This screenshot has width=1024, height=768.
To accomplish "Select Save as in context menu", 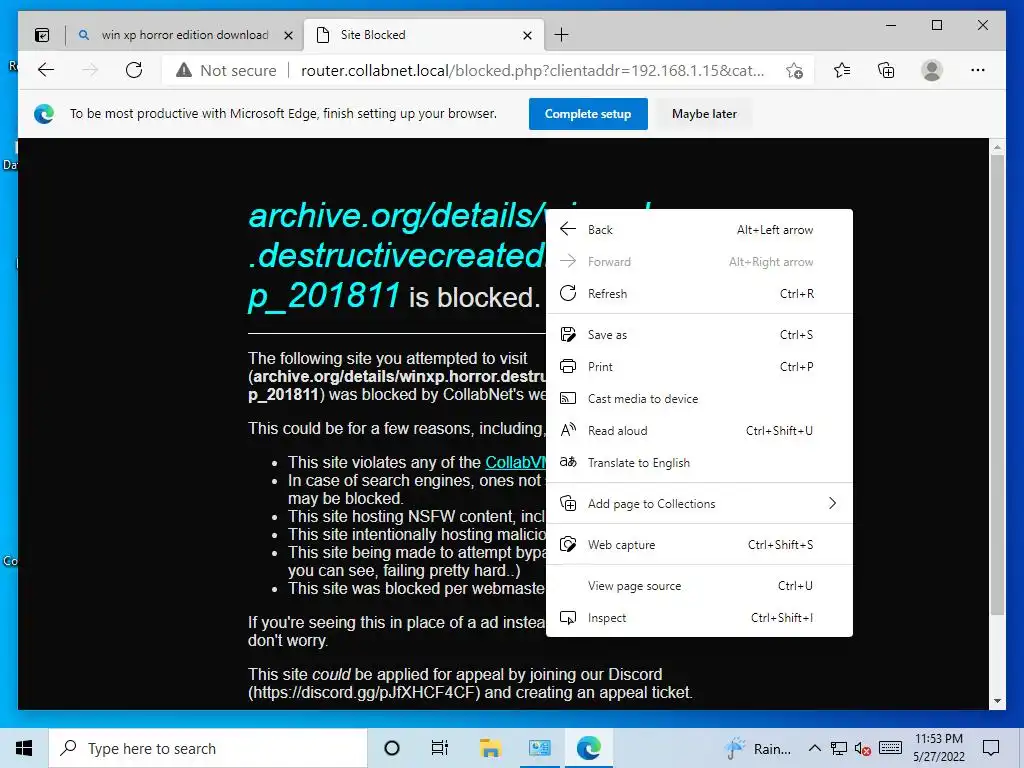I will 699,334.
